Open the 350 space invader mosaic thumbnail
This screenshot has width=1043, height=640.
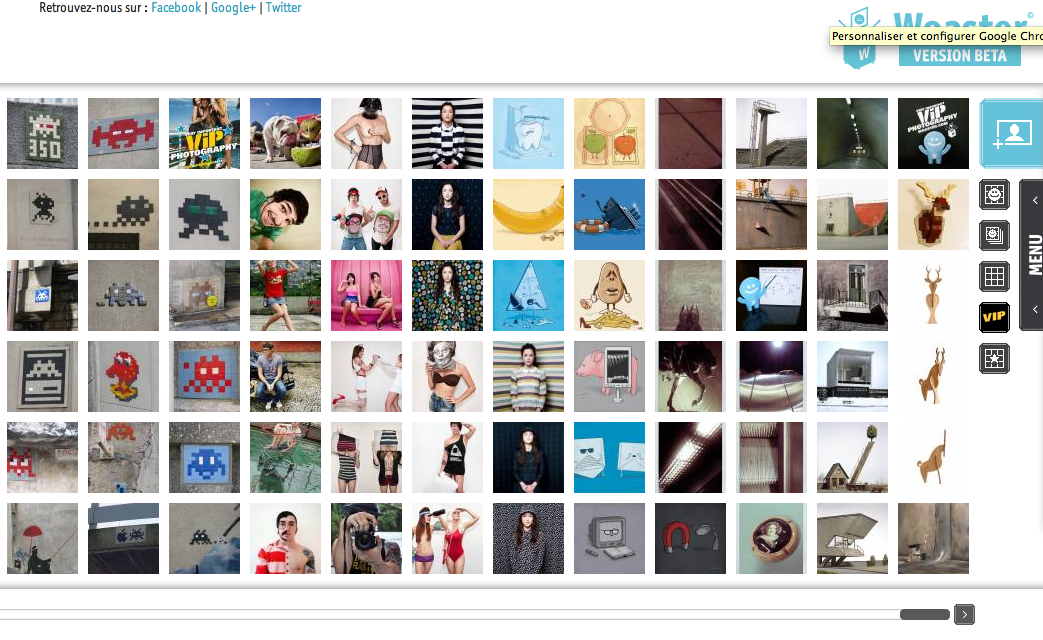tap(42, 133)
